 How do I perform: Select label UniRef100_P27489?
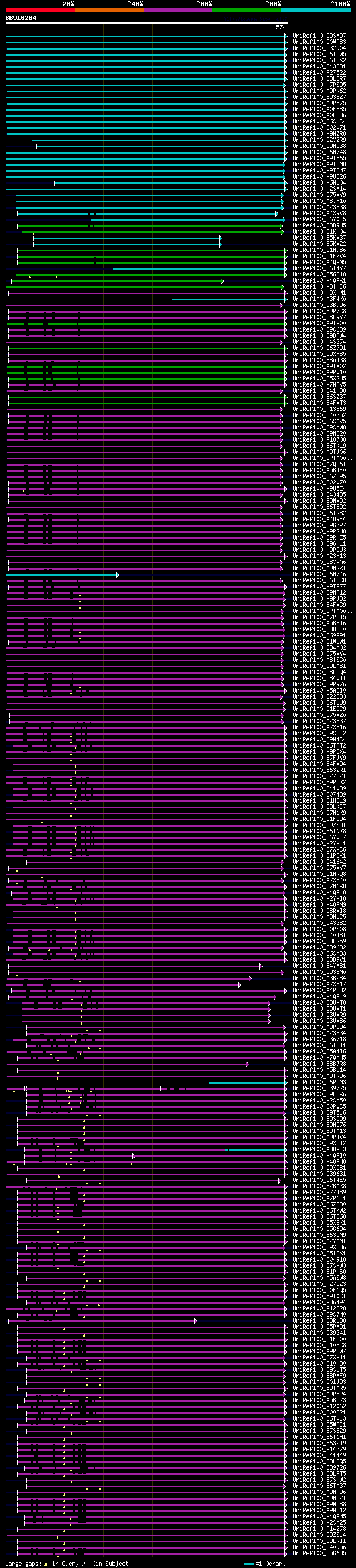coord(319,1192)
